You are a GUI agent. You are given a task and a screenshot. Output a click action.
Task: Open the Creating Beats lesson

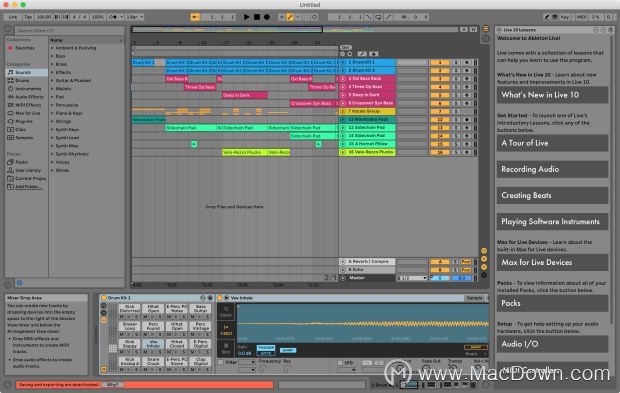tap(552, 195)
